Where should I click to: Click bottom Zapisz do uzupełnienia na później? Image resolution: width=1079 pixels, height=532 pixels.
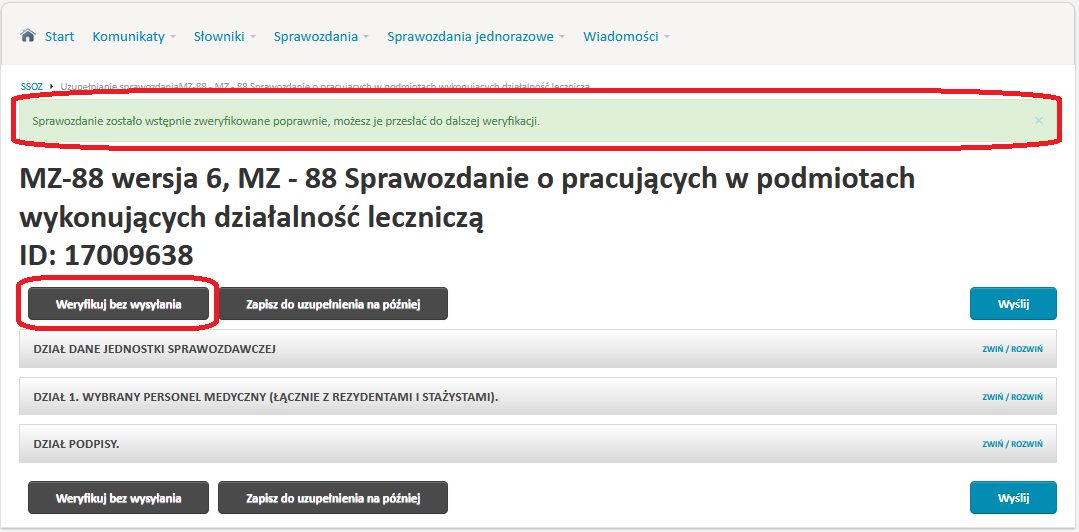333,498
